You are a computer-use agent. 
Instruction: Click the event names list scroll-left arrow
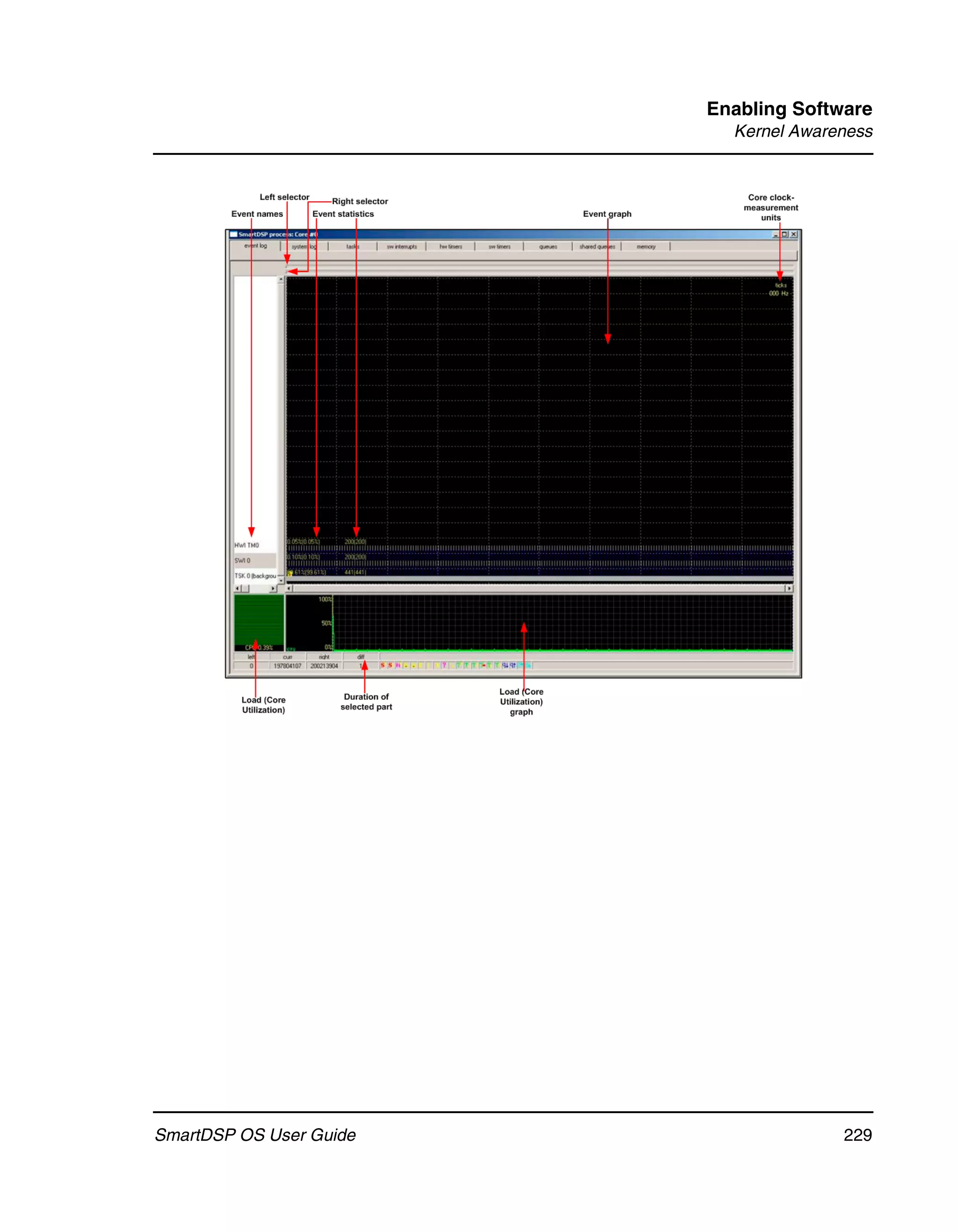point(237,588)
